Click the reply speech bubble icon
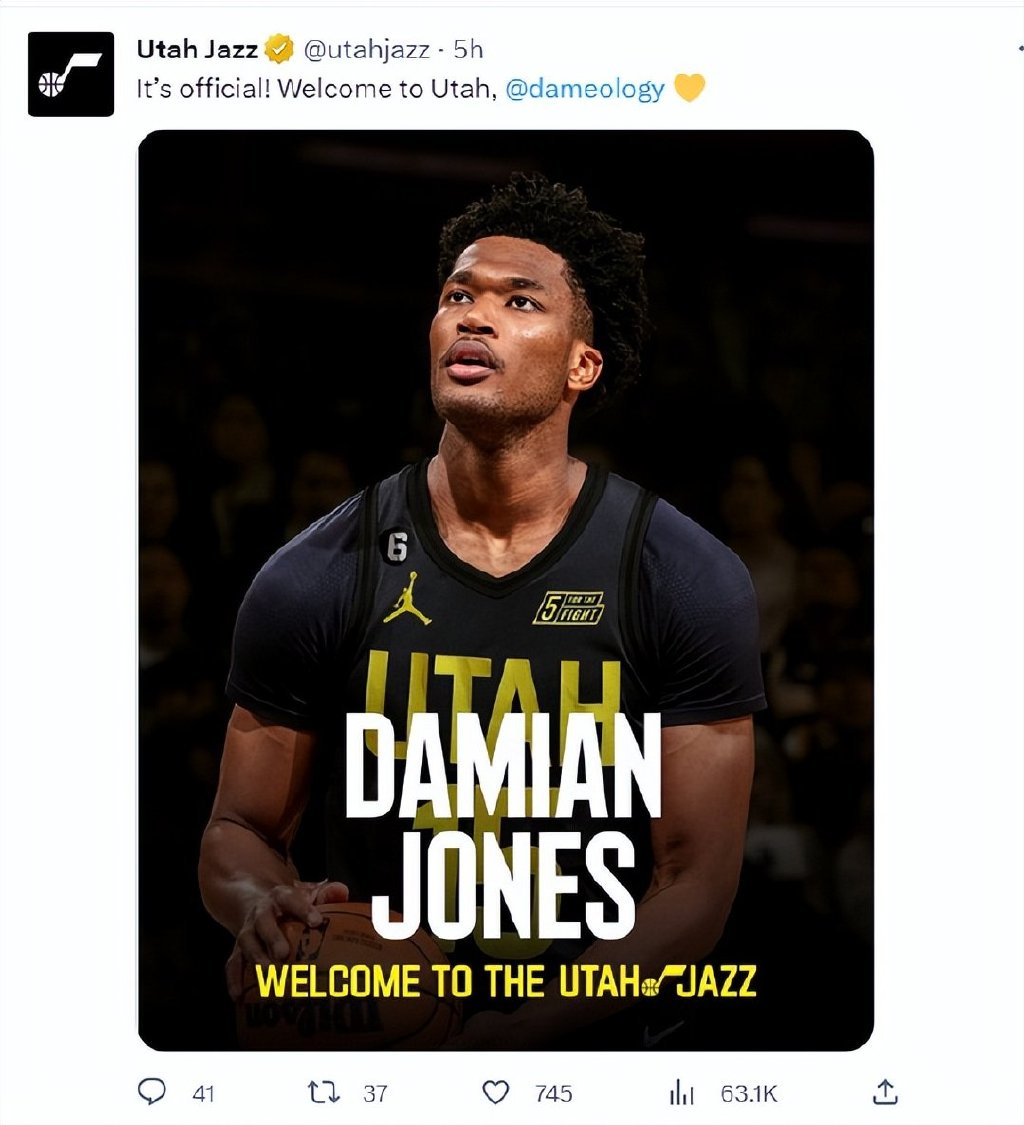The height and width of the screenshot is (1125, 1024). point(151,1092)
